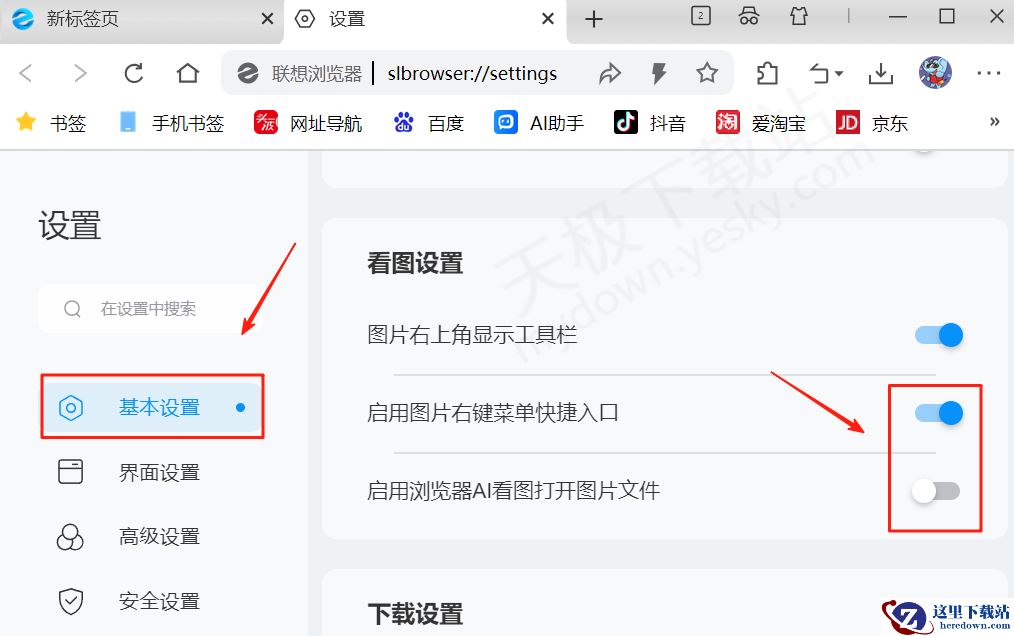Reload the page with the refresh icon

(x=134, y=73)
